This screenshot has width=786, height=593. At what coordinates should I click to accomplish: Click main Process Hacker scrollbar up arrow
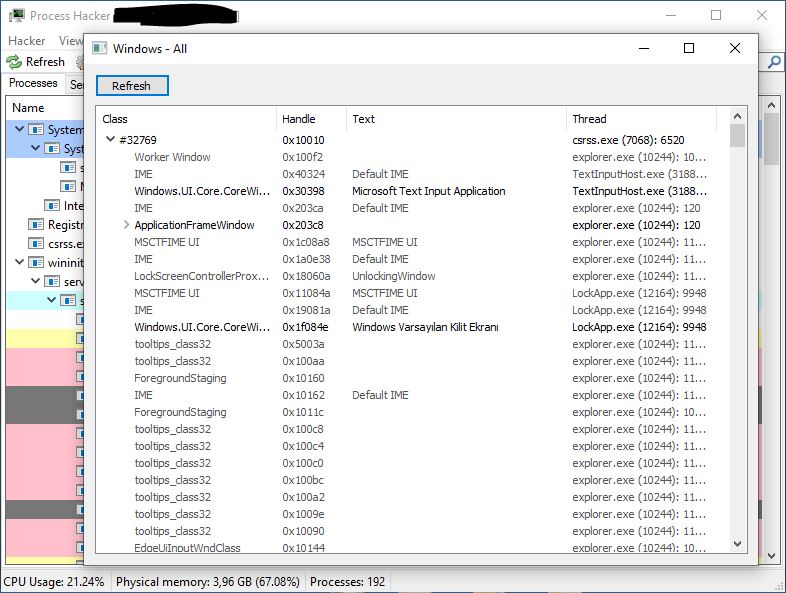pyautogui.click(x=771, y=105)
